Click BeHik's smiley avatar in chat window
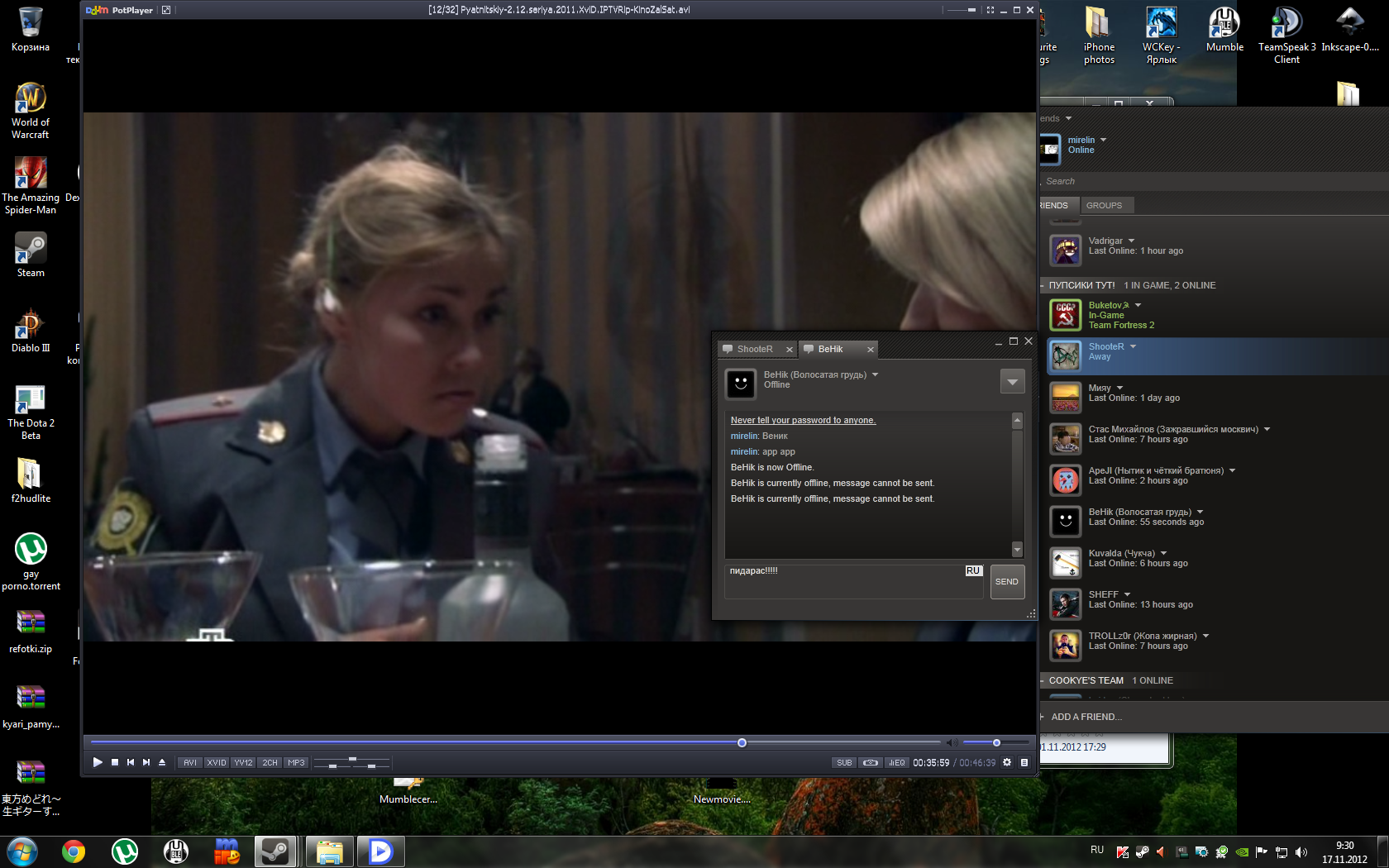Viewport: 1389px width, 868px height. pos(741,383)
